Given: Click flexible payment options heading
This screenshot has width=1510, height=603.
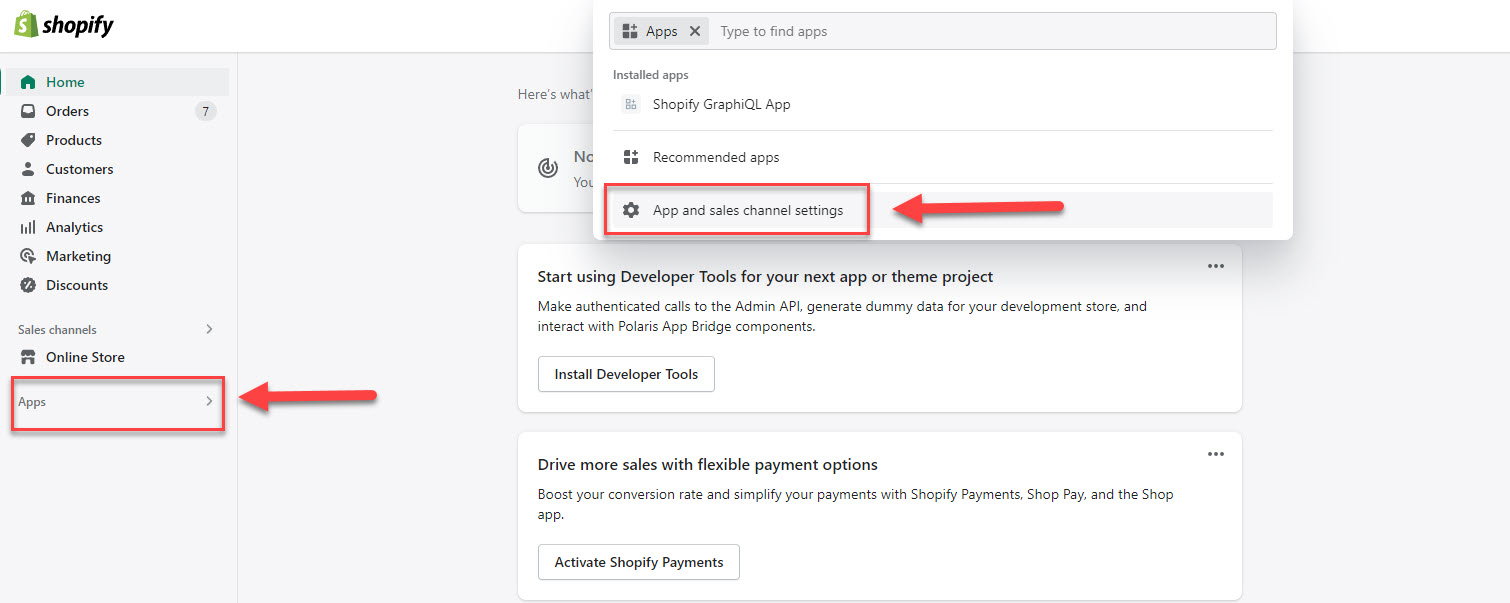Looking at the screenshot, I should click(x=708, y=464).
